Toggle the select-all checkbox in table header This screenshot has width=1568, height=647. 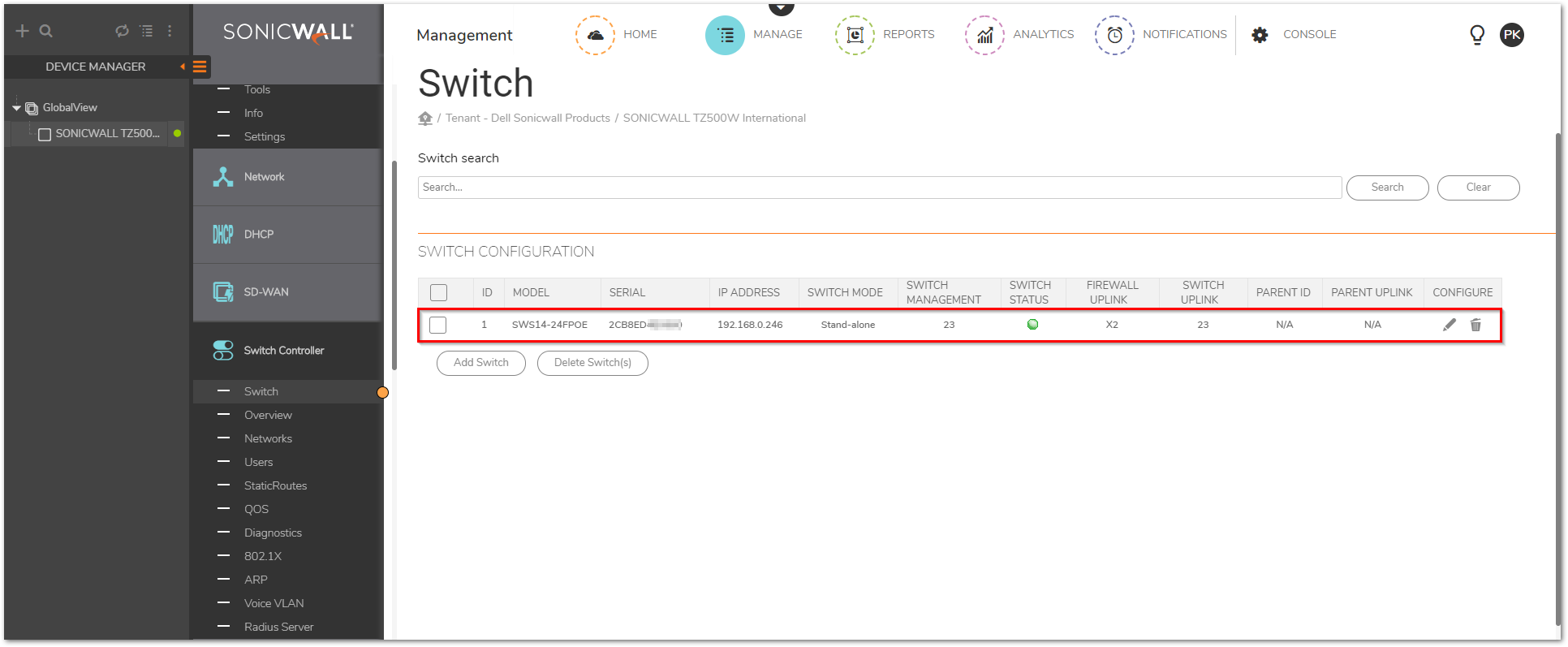[x=439, y=293]
